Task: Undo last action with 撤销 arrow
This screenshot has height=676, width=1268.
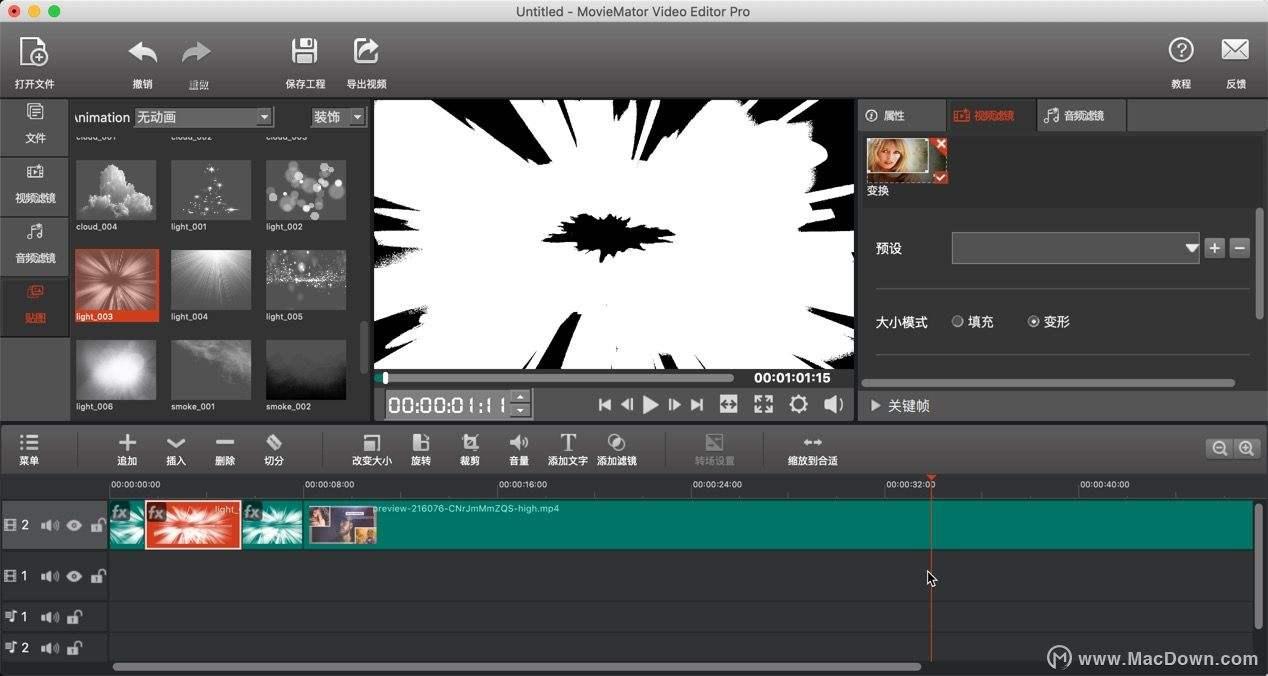Action: [142, 52]
